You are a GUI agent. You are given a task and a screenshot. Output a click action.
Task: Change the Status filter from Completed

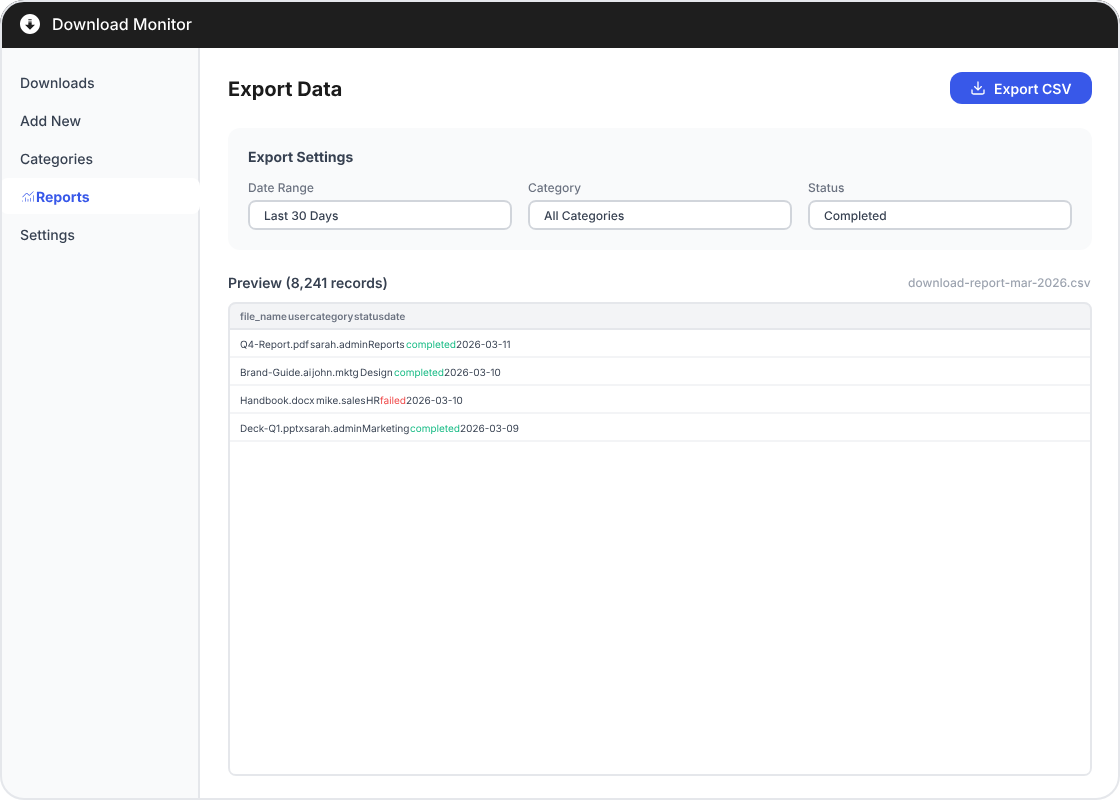940,215
